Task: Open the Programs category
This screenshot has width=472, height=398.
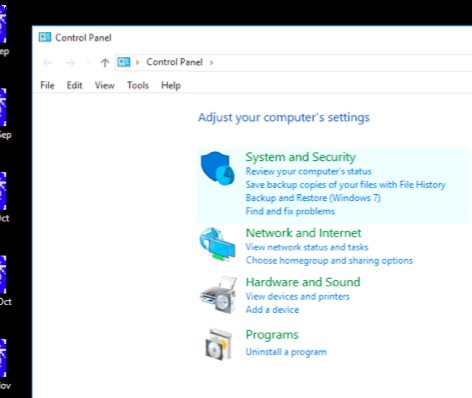Action: tap(272, 335)
